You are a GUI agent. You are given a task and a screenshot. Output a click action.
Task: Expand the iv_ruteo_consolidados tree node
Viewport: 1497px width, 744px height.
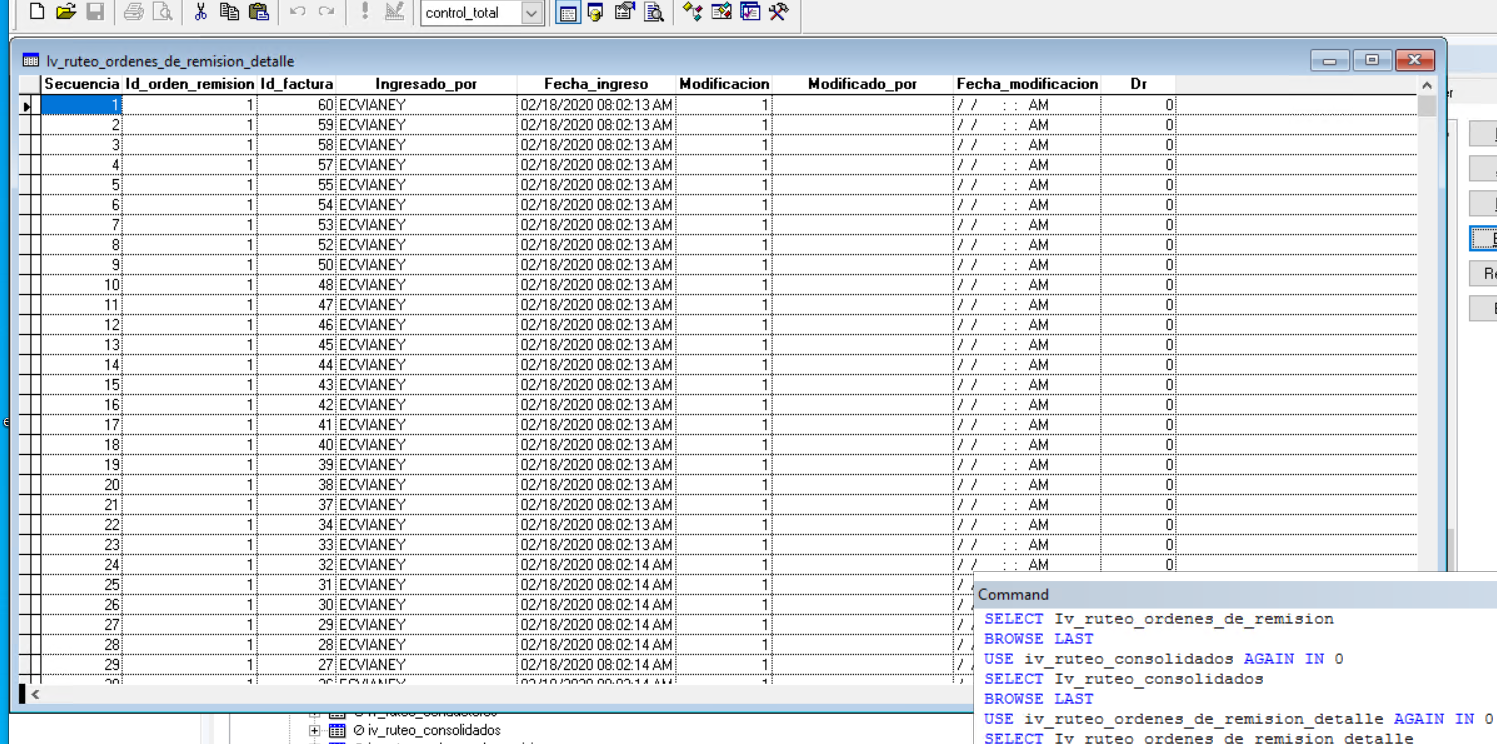315,731
